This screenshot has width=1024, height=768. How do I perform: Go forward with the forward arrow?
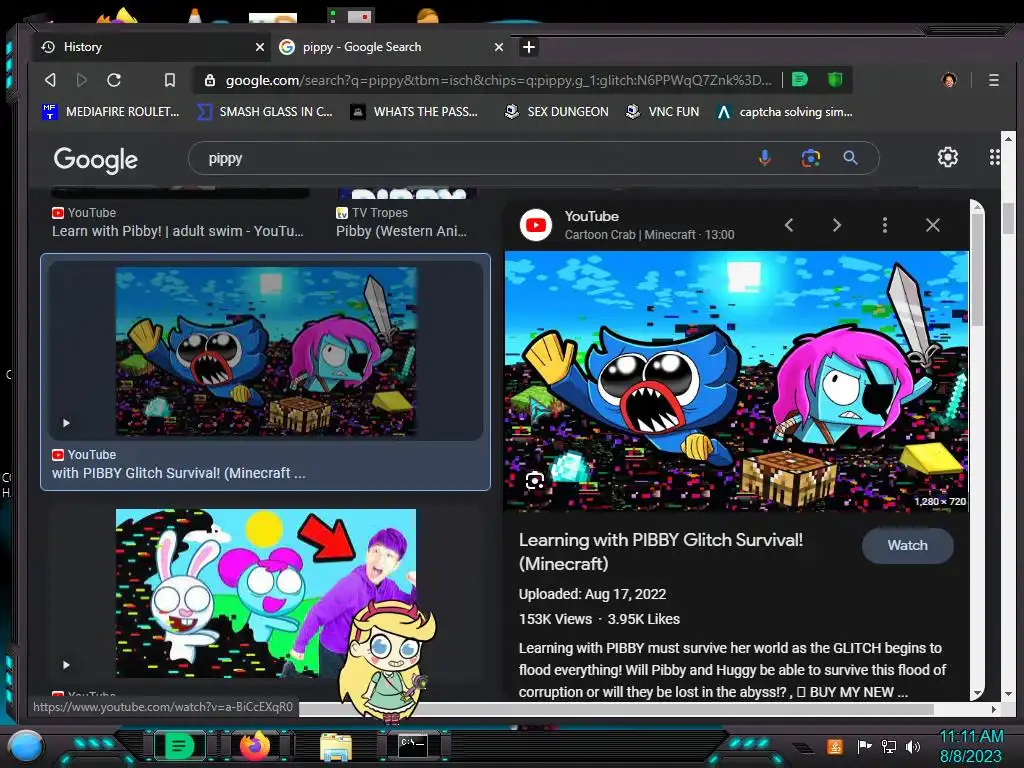82,80
